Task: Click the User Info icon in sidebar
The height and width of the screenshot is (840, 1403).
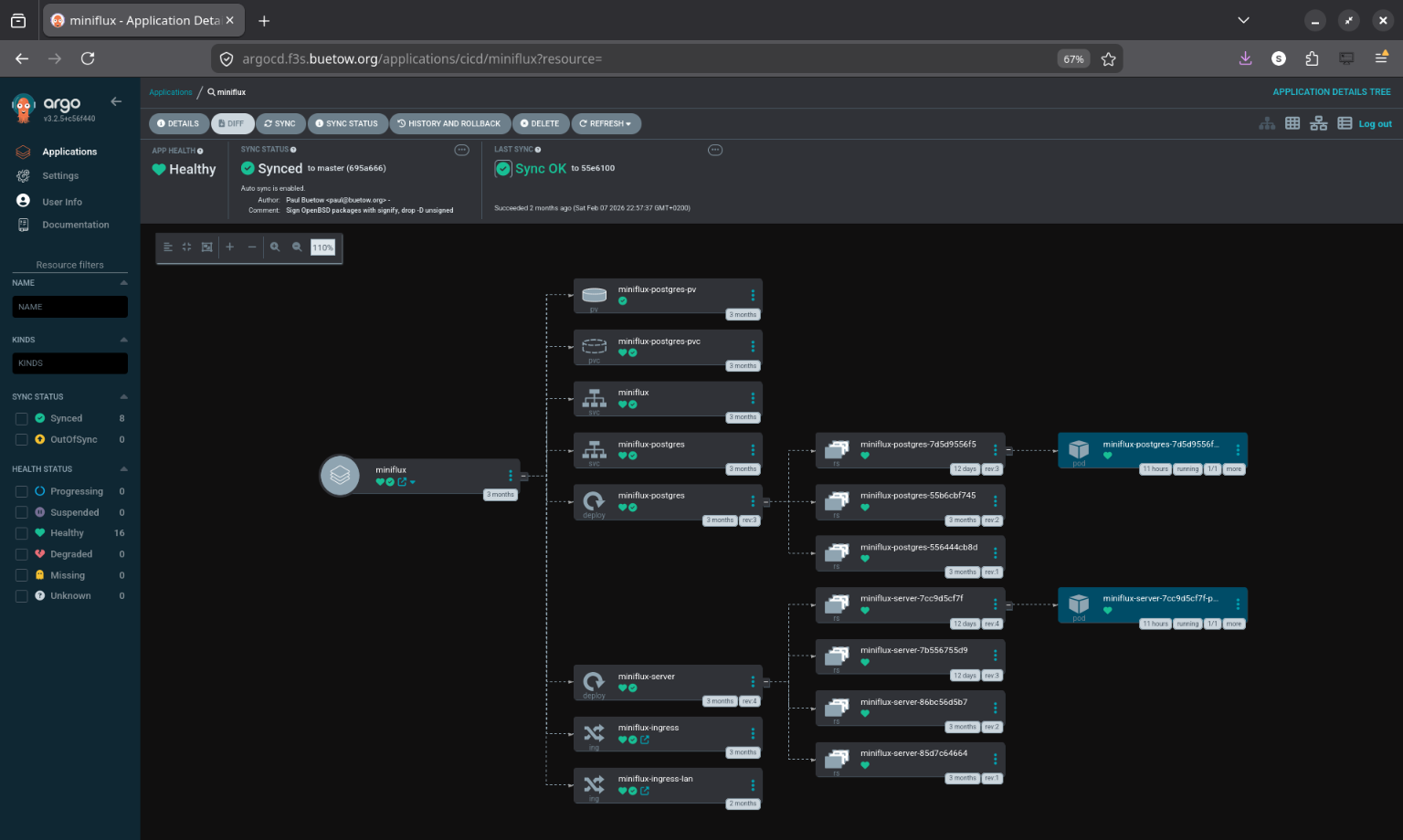Action: point(22,201)
